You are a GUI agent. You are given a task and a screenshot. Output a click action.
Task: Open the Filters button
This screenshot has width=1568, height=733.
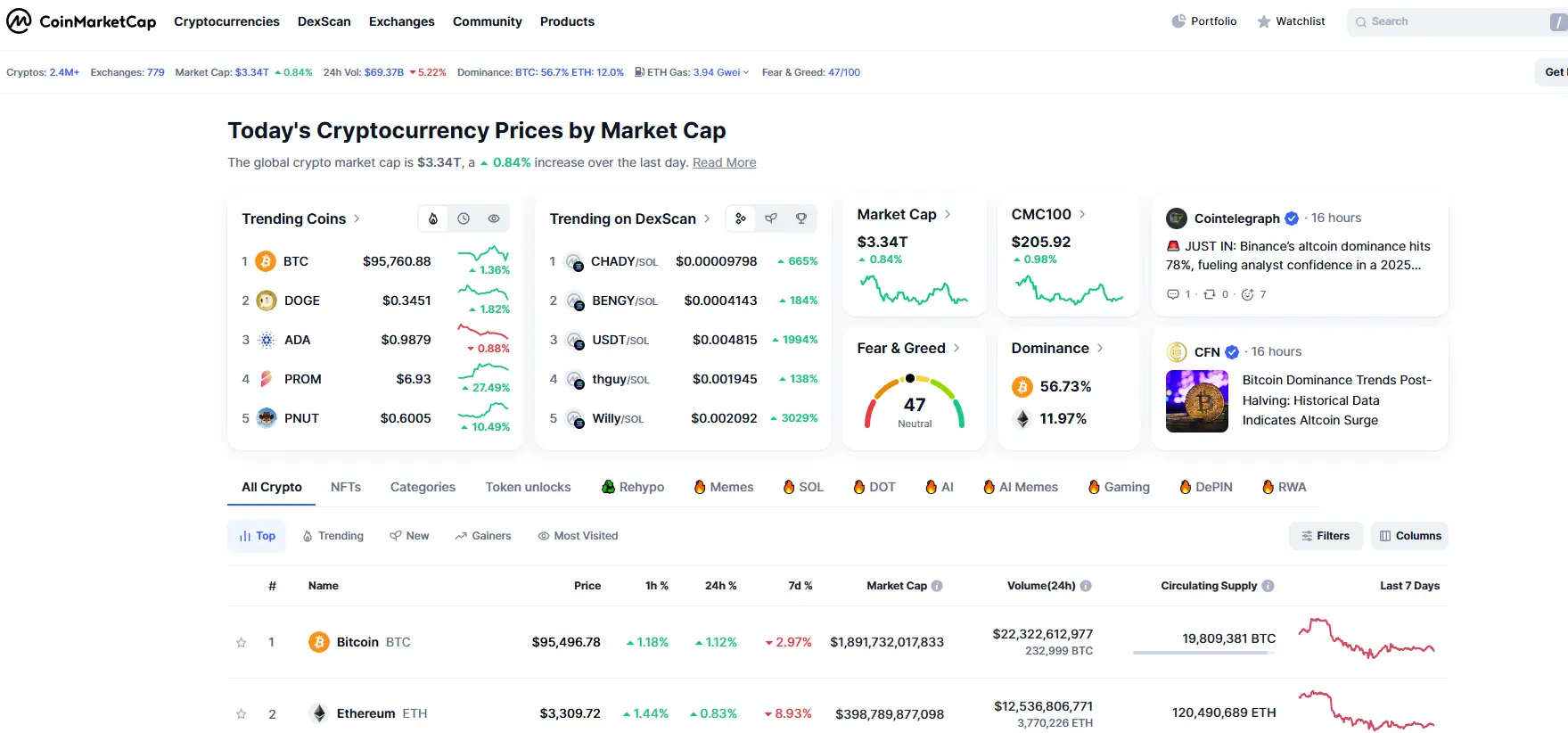coord(1326,536)
